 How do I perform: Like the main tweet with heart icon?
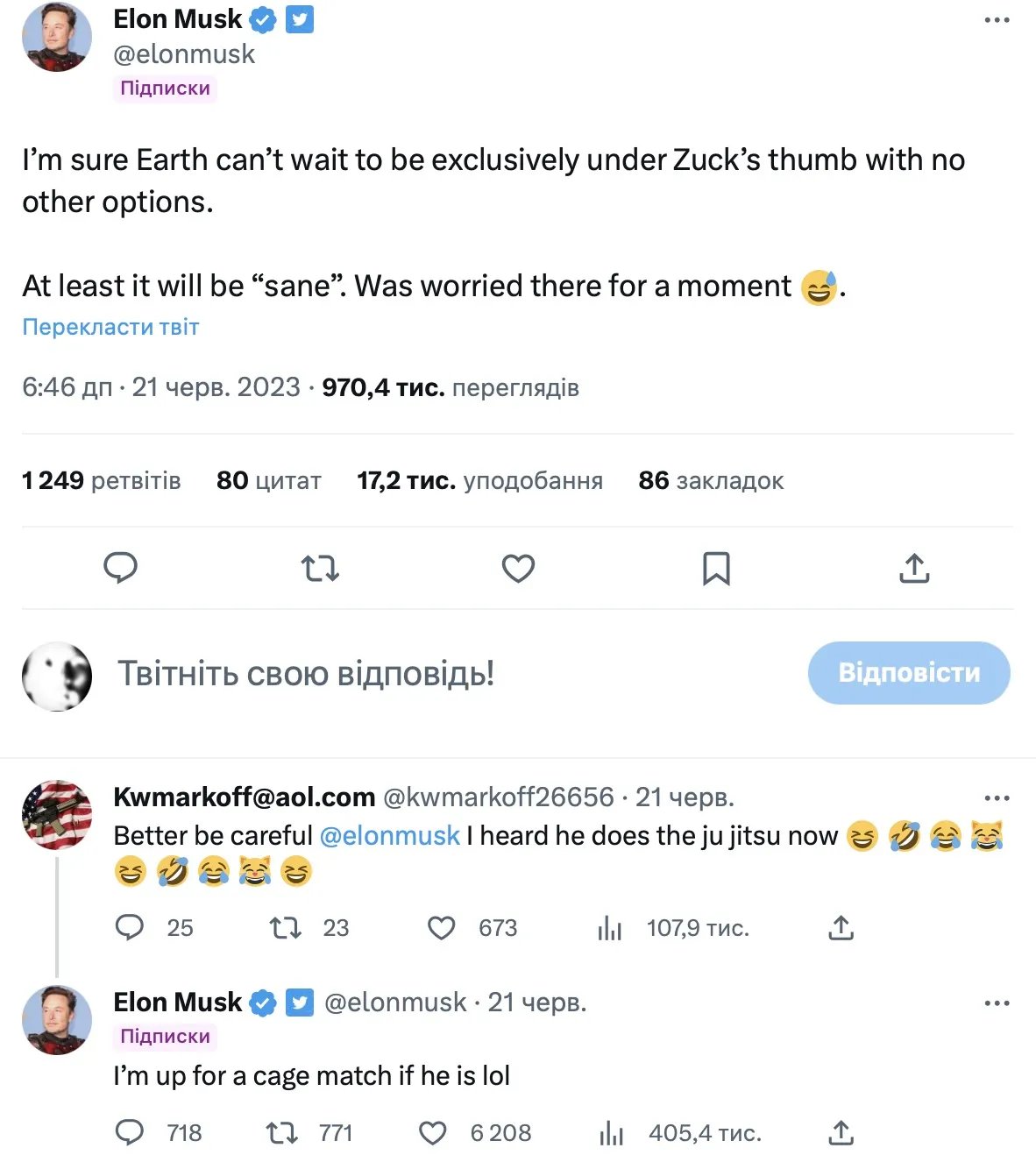518,568
